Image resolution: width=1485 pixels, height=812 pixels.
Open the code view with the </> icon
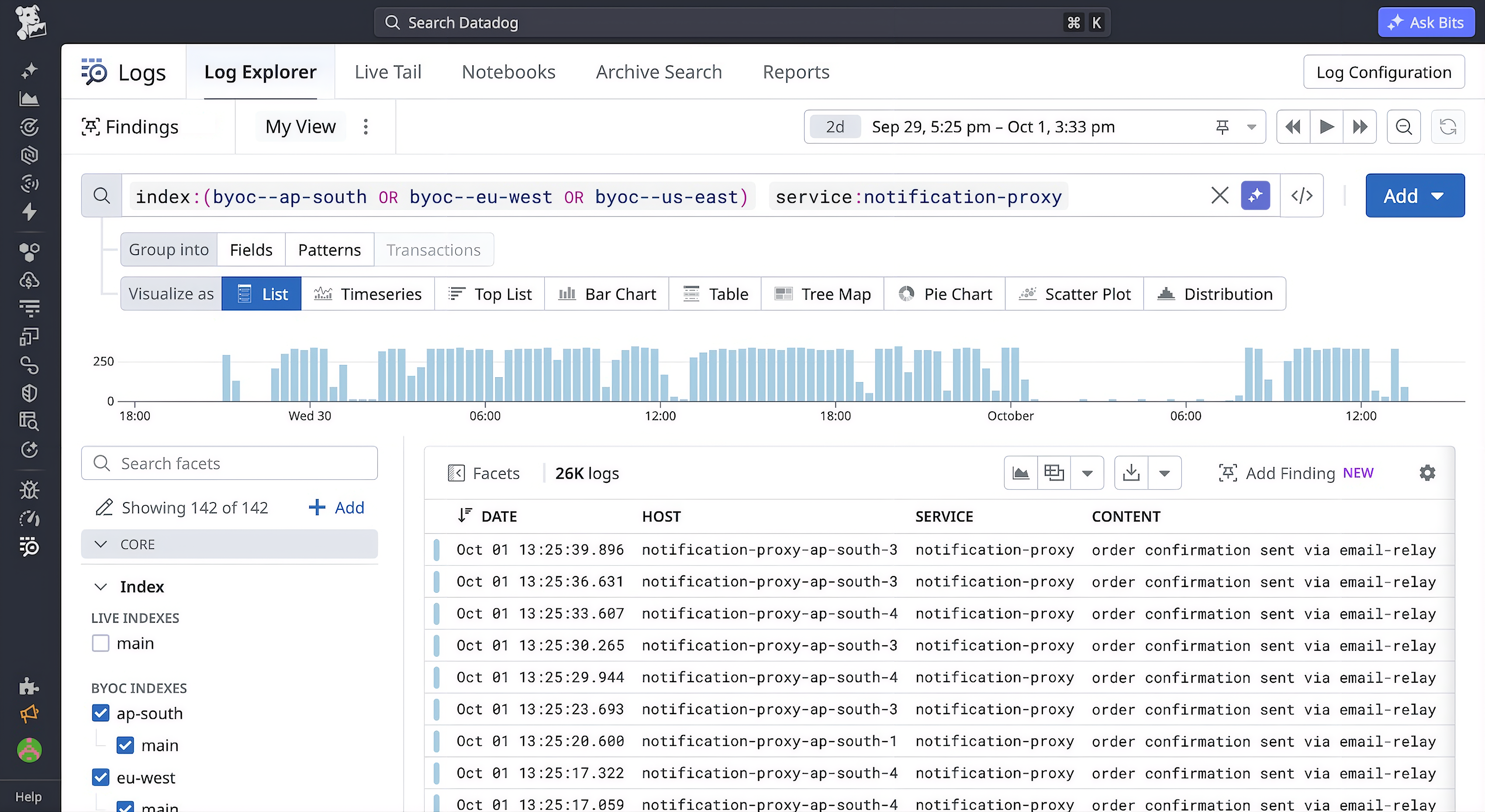(x=1302, y=196)
